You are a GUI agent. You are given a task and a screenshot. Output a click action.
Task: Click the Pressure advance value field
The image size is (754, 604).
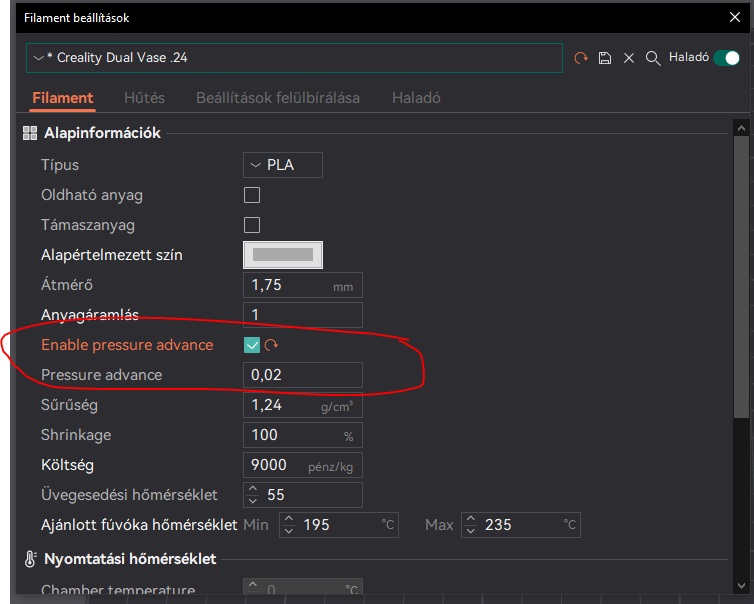click(x=303, y=375)
